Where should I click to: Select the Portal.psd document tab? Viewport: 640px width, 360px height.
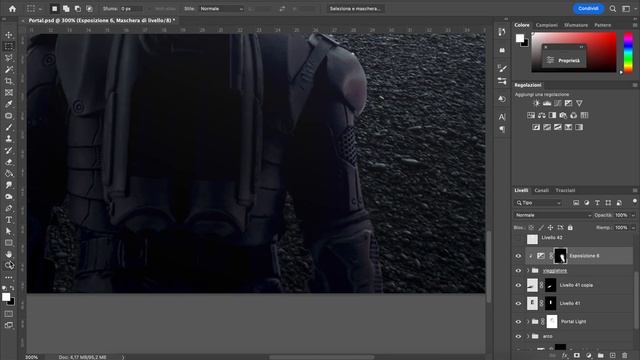pos(102,20)
